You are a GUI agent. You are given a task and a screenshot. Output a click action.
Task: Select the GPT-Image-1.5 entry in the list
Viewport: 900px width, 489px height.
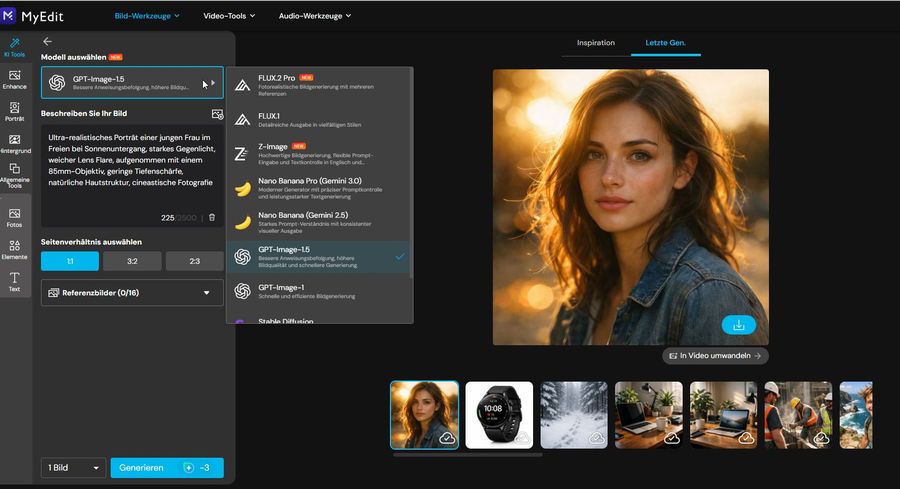tap(319, 257)
